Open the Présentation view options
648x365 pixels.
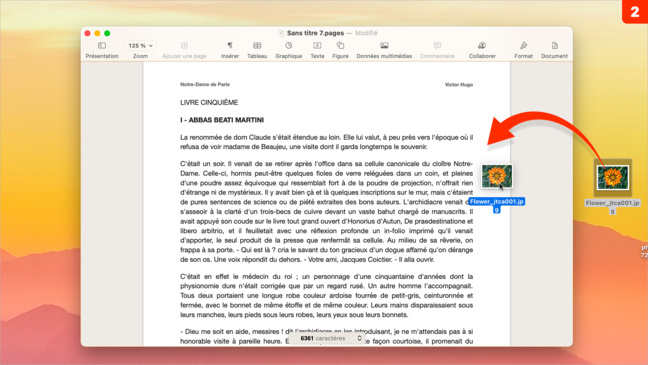(x=102, y=50)
